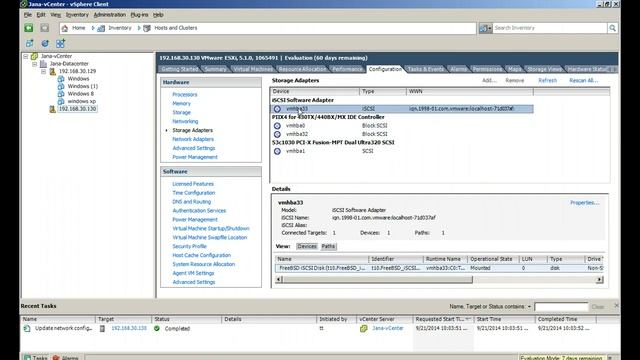Click the vmhba33 adapter icon

pos(277,109)
